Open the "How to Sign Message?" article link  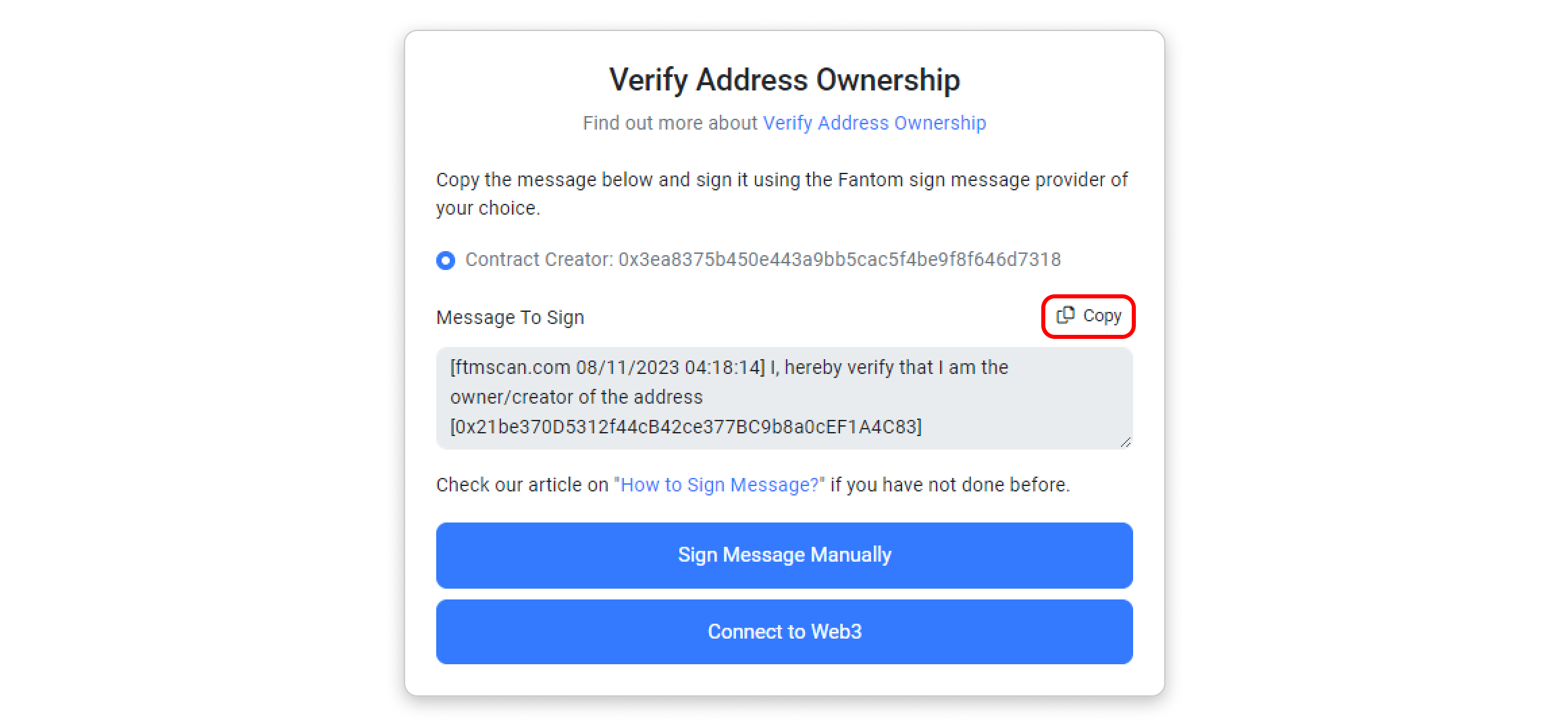pos(719,485)
